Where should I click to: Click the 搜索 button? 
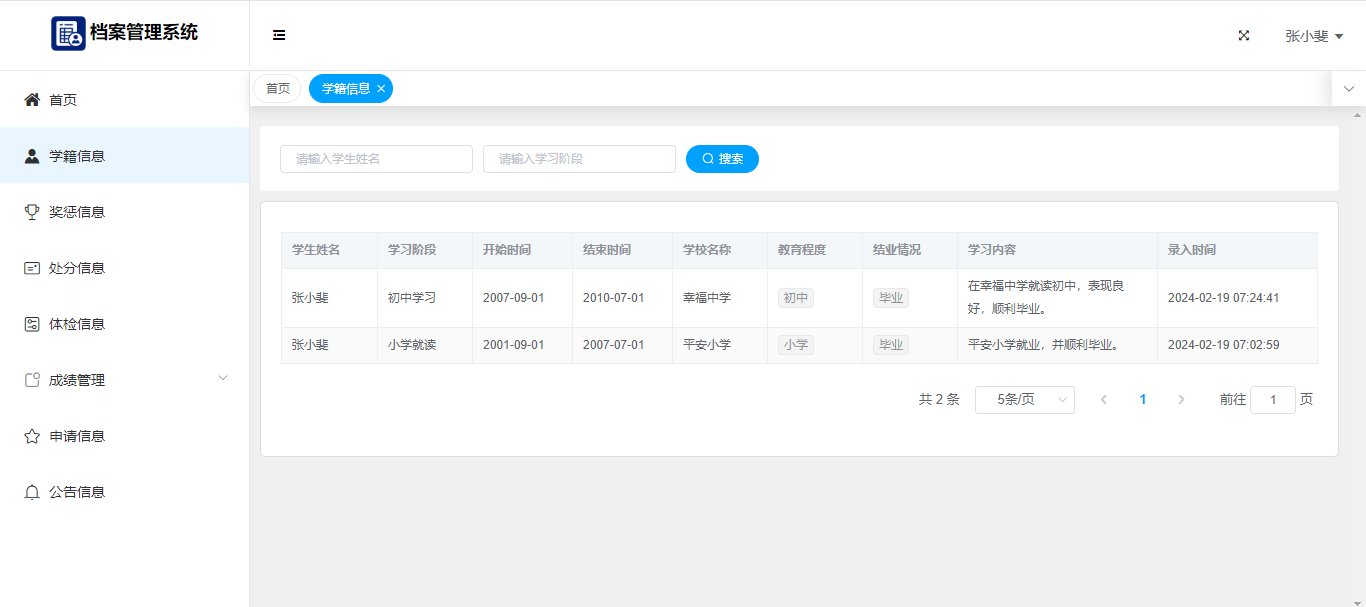click(722, 159)
